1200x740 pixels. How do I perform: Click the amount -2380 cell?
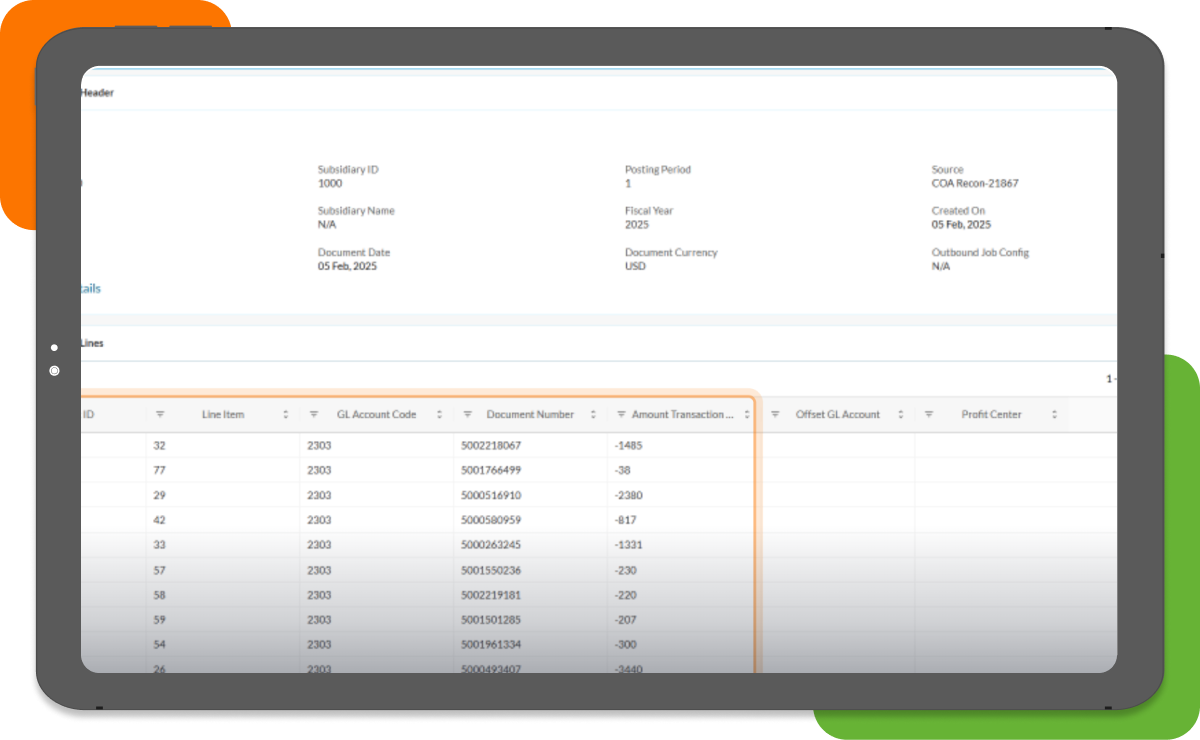pyautogui.click(x=628, y=495)
